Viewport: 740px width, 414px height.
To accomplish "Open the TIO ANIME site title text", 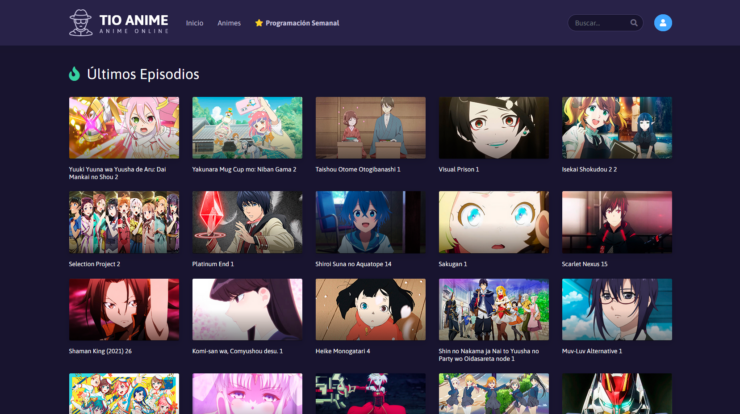I will point(134,20).
